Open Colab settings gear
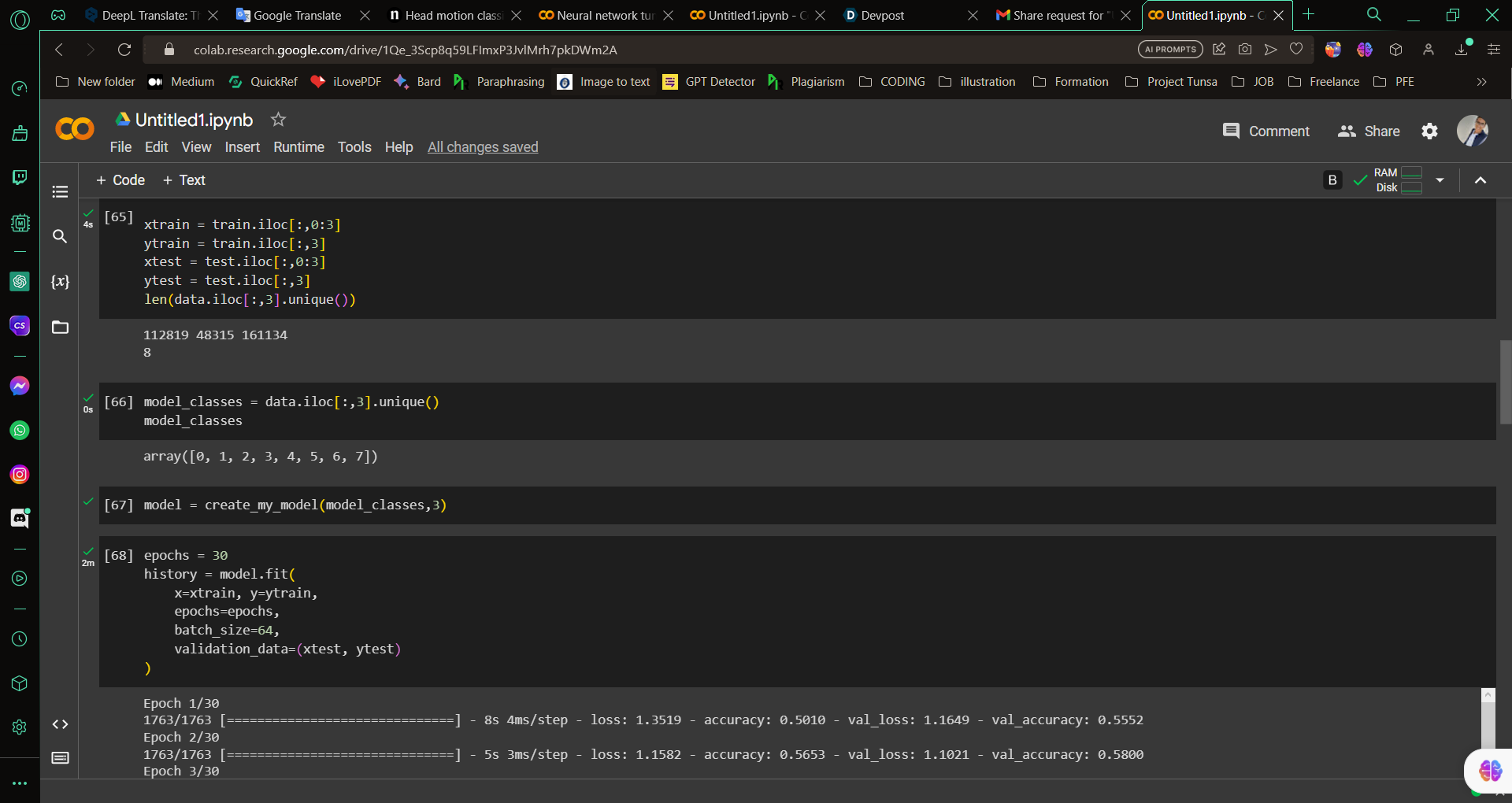The width and height of the screenshot is (1512, 803). (x=1429, y=131)
